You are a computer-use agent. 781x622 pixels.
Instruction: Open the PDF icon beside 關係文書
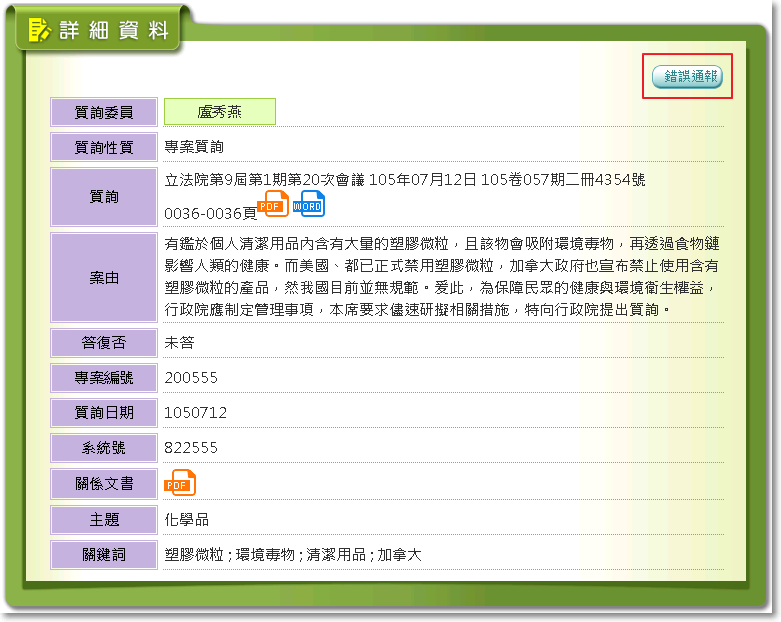tap(180, 483)
